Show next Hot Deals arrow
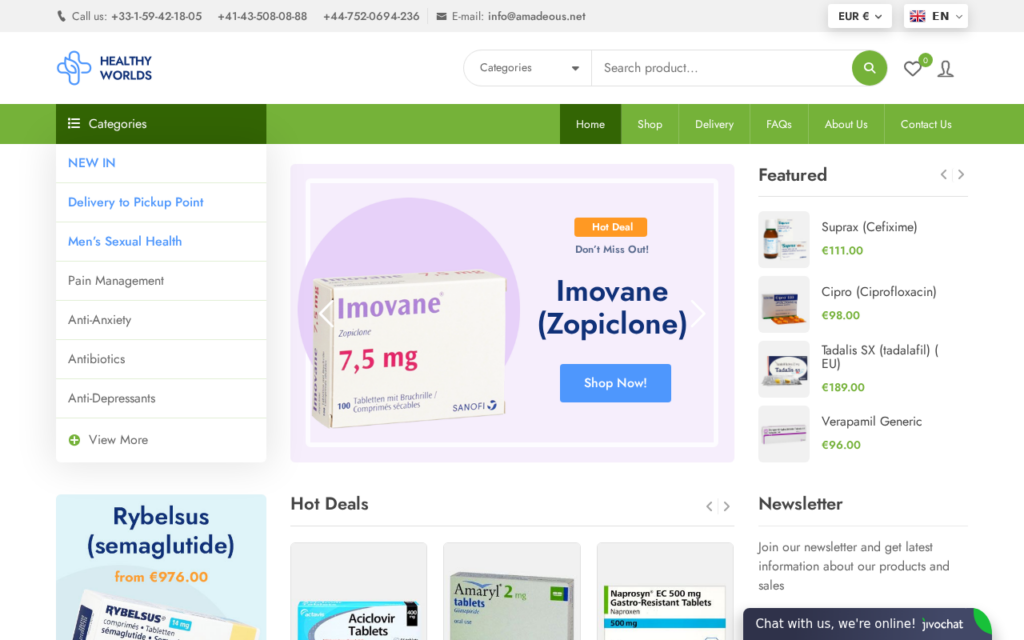 pyautogui.click(x=726, y=506)
